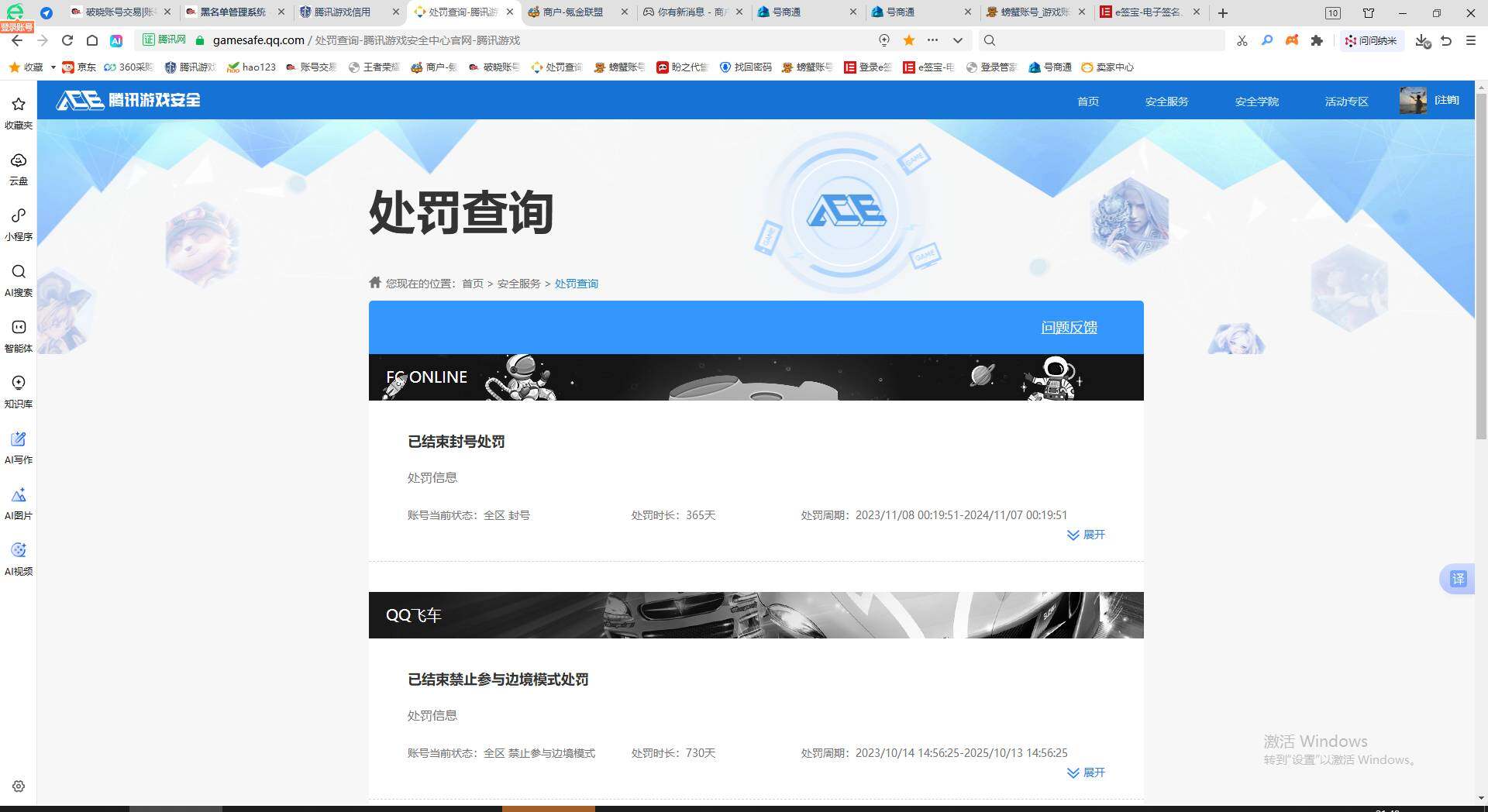The height and width of the screenshot is (812, 1488).
Task: Refresh the current page
Action: [x=66, y=40]
